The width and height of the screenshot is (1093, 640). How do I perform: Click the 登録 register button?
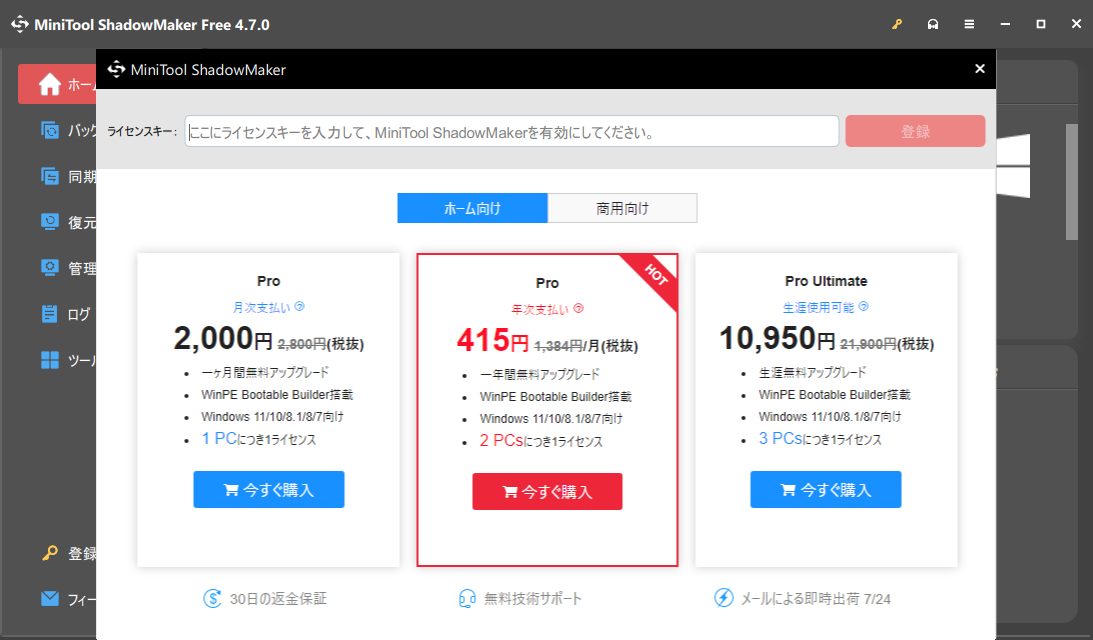[x=915, y=131]
